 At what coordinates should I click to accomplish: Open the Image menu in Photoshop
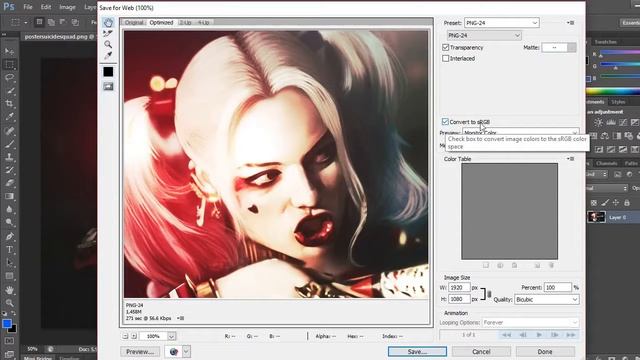[67, 7]
